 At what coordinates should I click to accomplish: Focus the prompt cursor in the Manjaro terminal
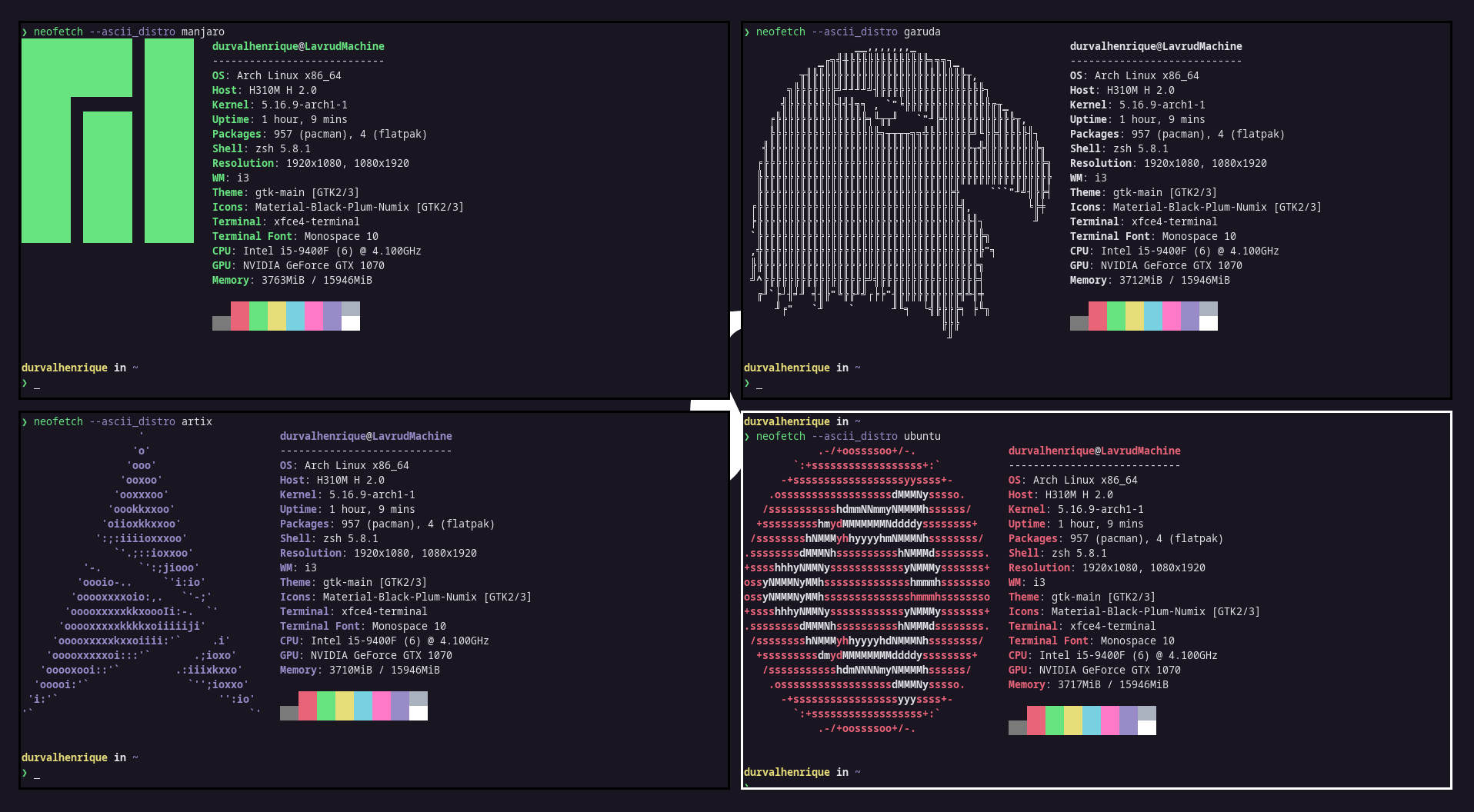(x=36, y=384)
